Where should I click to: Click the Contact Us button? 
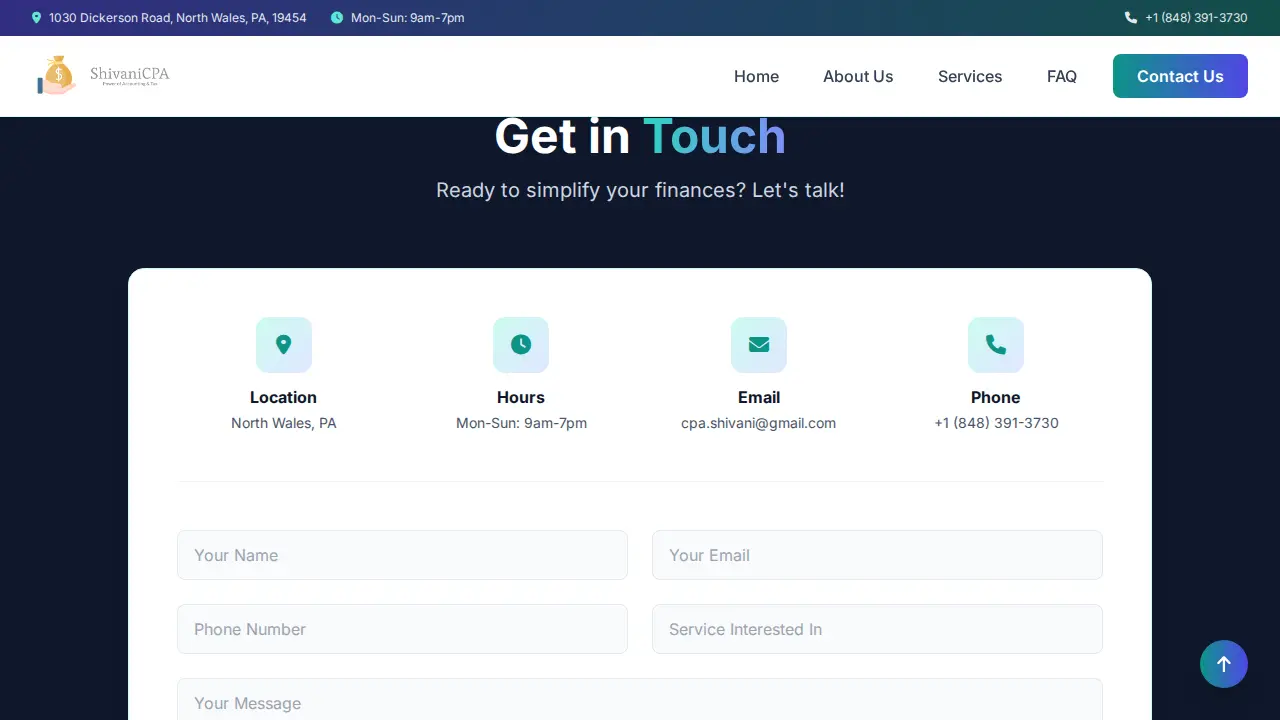[1180, 76]
